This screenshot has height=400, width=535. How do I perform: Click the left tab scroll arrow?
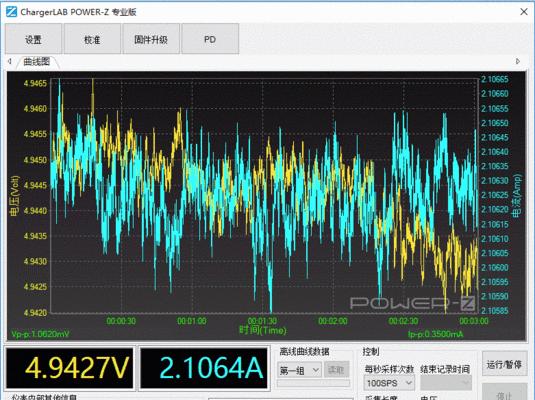[x=10, y=61]
